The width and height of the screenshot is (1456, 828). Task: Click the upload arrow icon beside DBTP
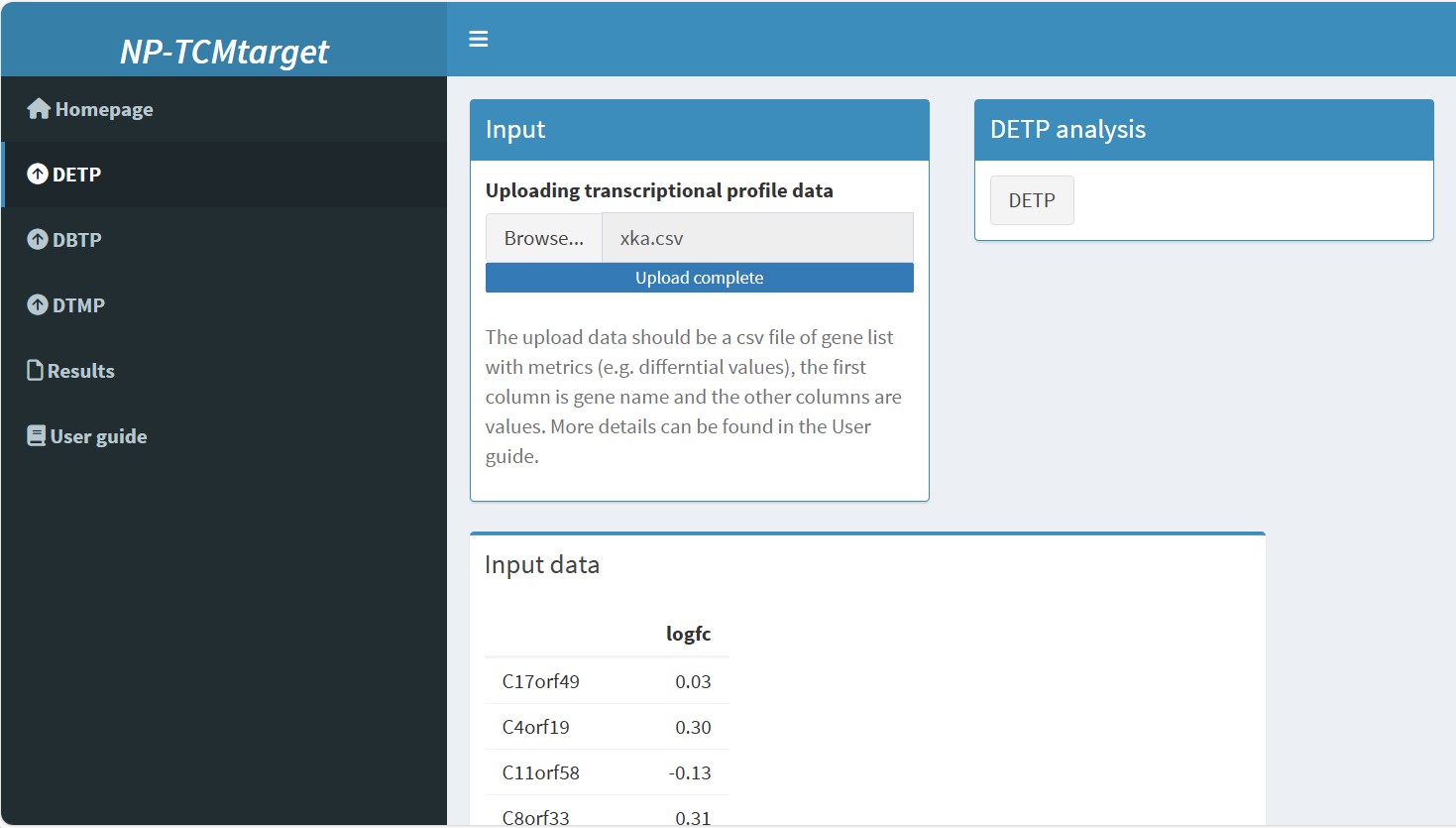38,239
